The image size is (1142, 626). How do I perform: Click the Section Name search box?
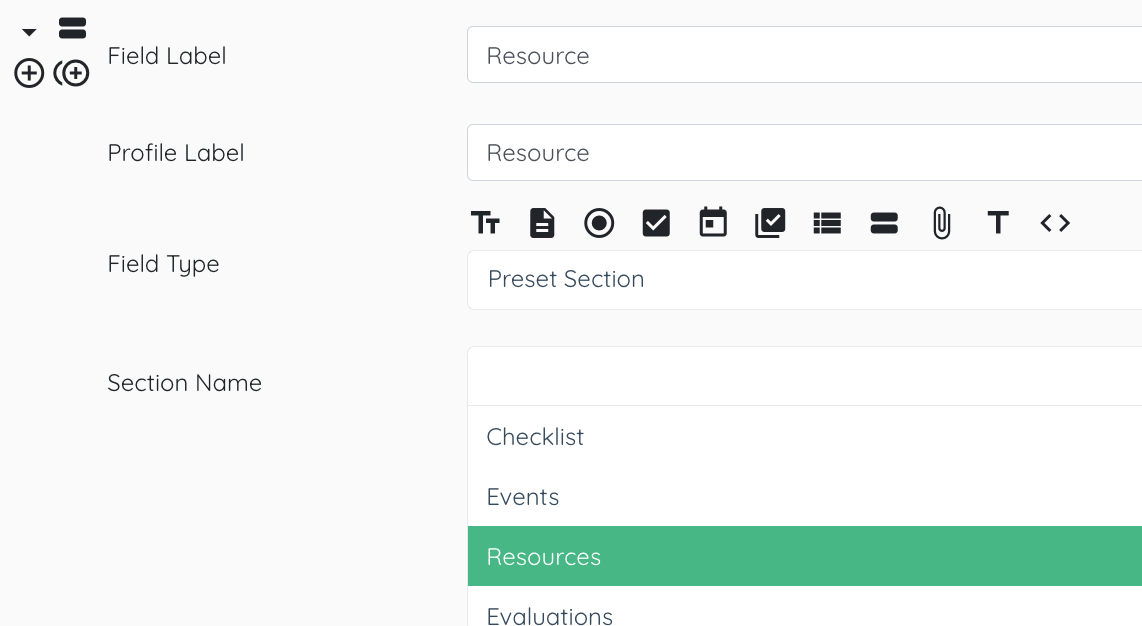coord(805,376)
